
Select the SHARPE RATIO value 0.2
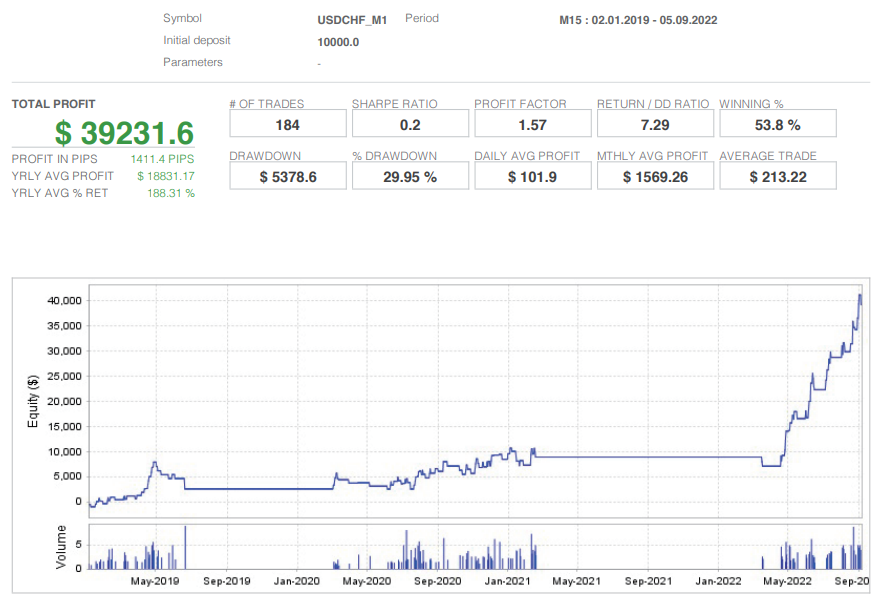410,123
